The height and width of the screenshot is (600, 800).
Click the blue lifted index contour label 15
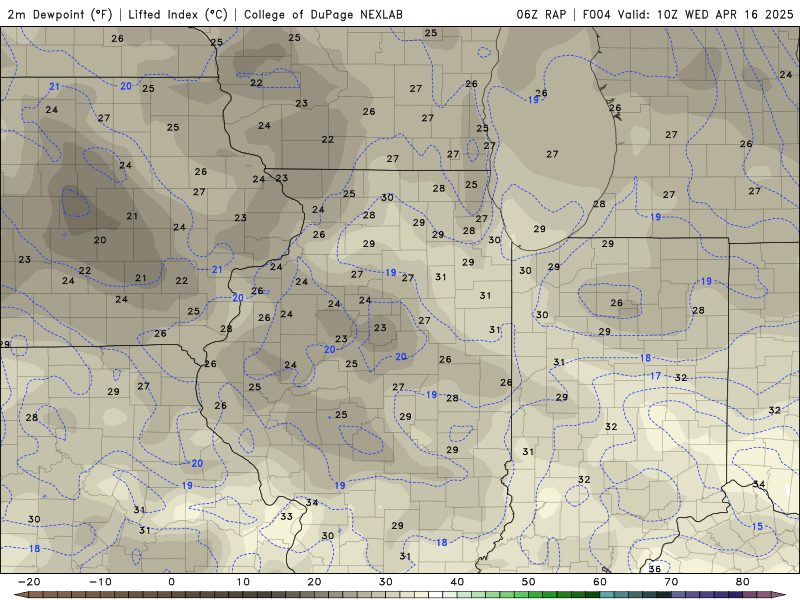[x=757, y=526]
